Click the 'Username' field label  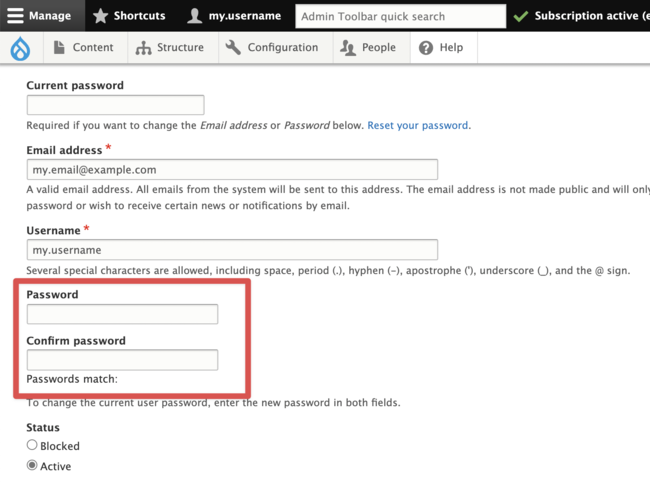[53, 230]
